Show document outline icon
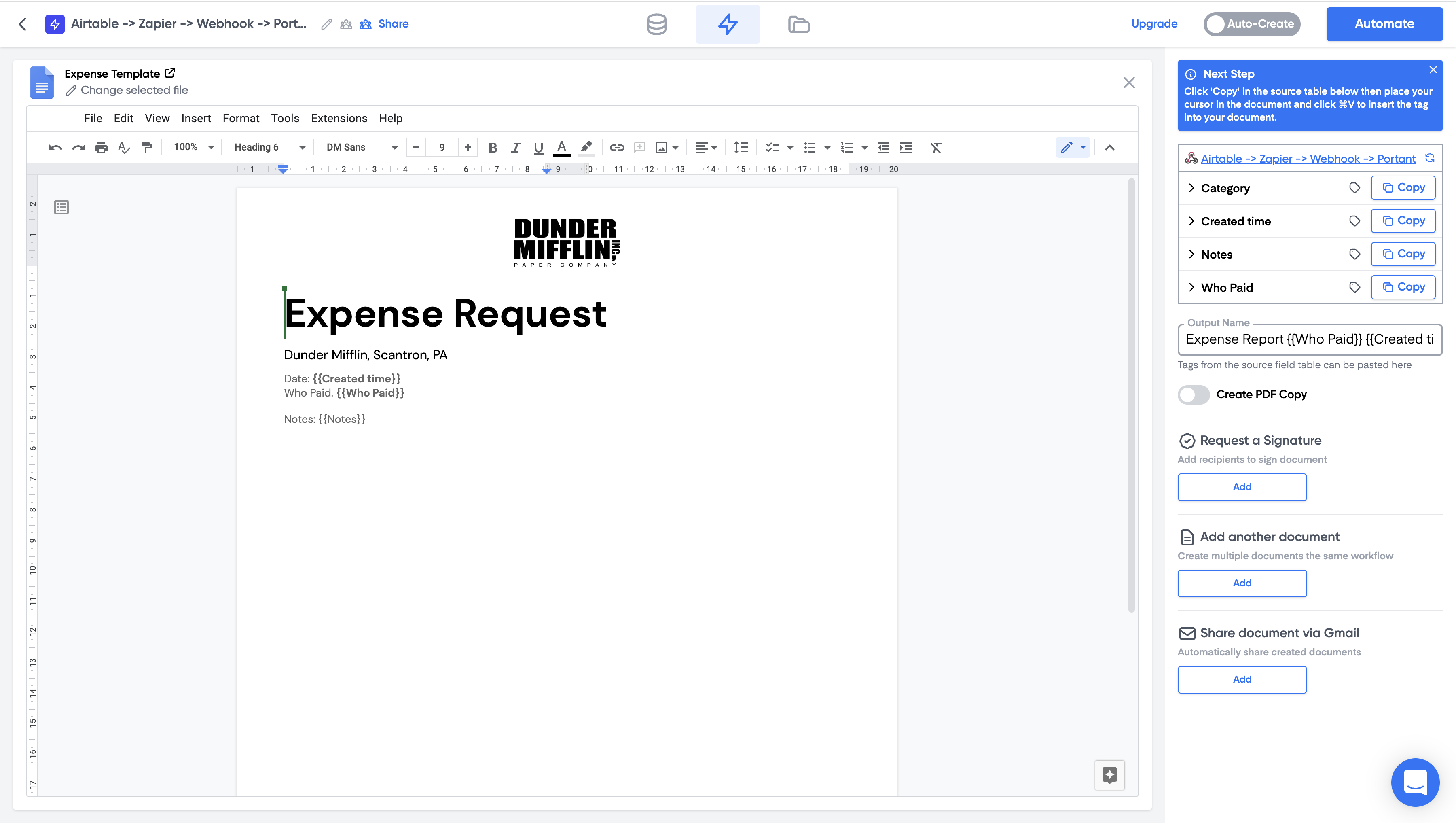 [61, 208]
